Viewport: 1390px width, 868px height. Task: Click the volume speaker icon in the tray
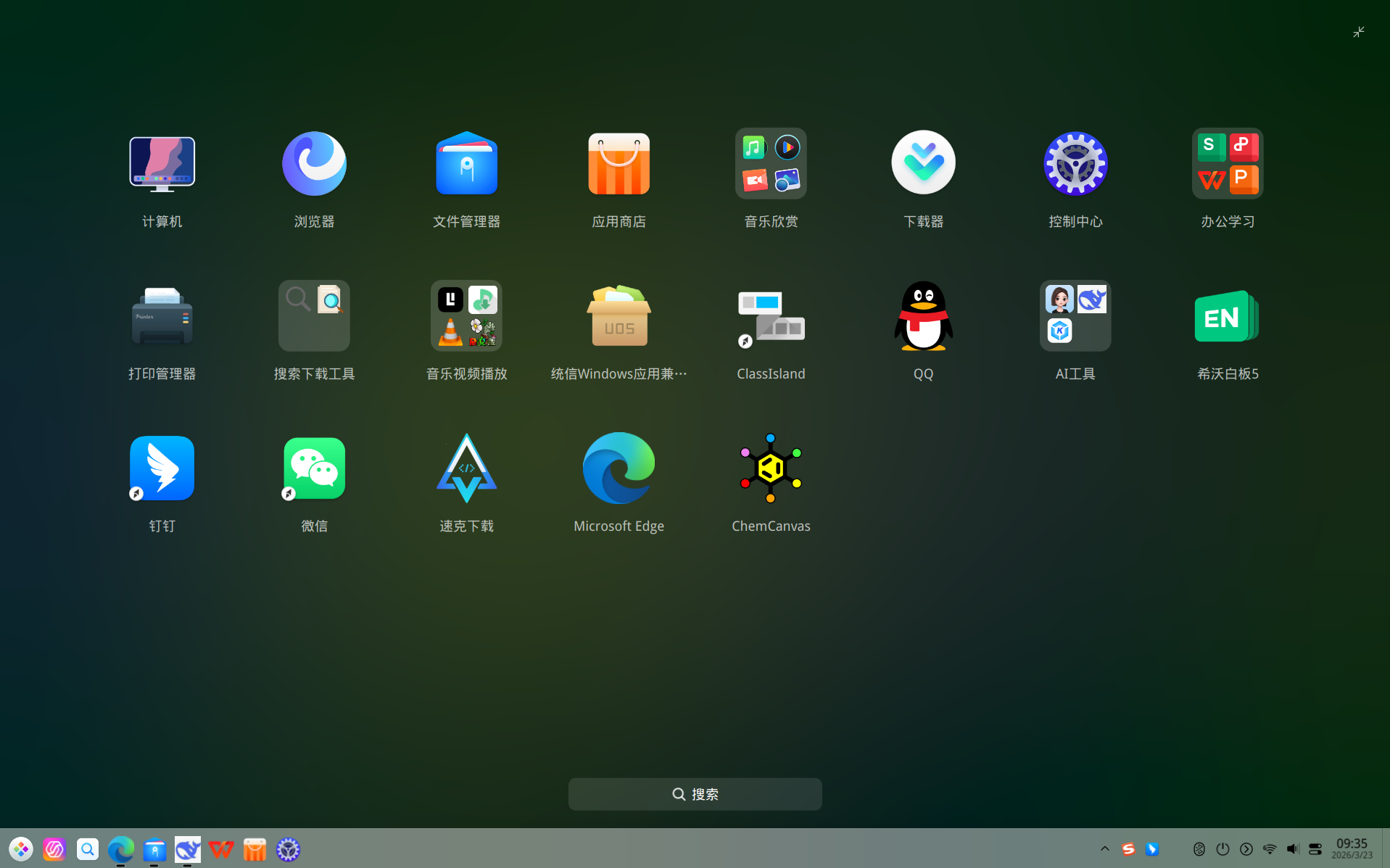[x=1292, y=848]
